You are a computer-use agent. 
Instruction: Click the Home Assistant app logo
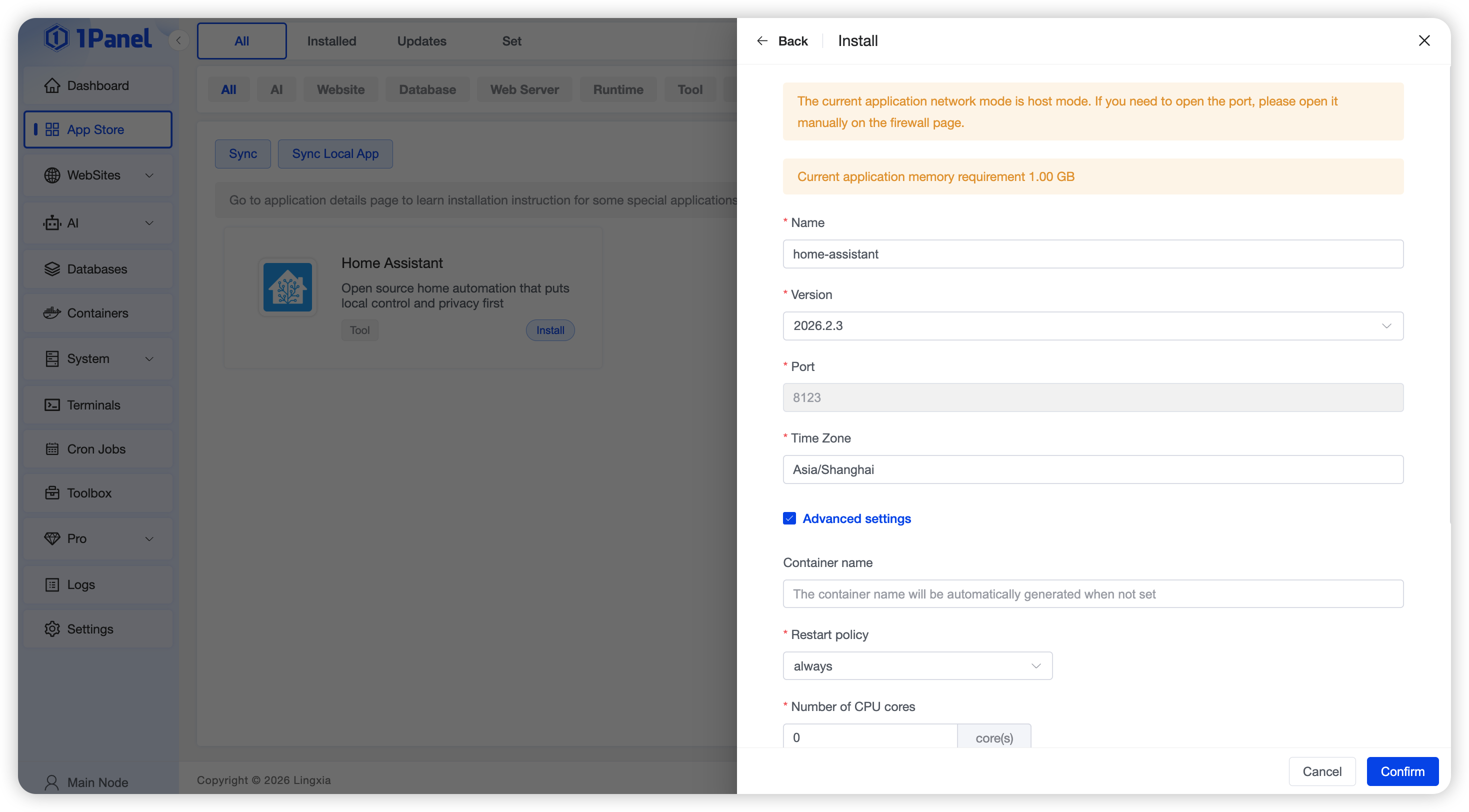coord(287,287)
